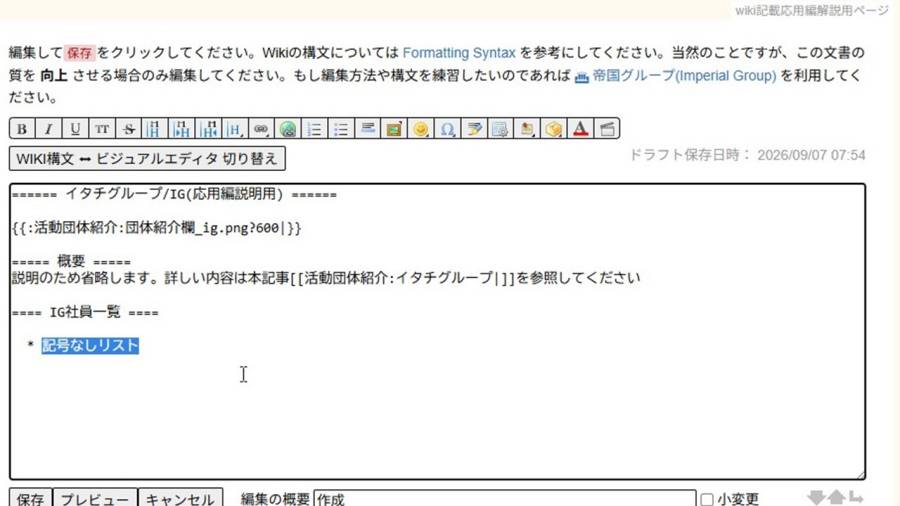Toggle bold text formatting
Image resolution: width=900 pixels, height=506 pixels.
pyautogui.click(x=22, y=129)
